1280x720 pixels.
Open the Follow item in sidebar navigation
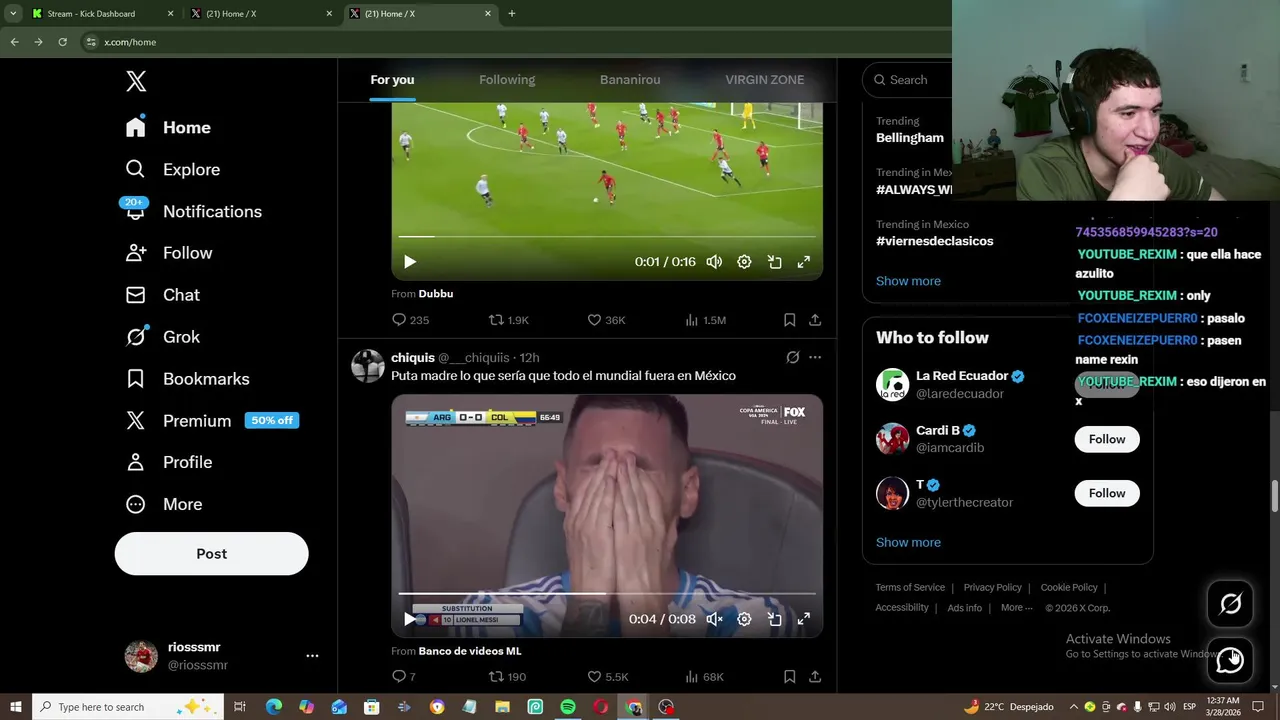(168, 253)
